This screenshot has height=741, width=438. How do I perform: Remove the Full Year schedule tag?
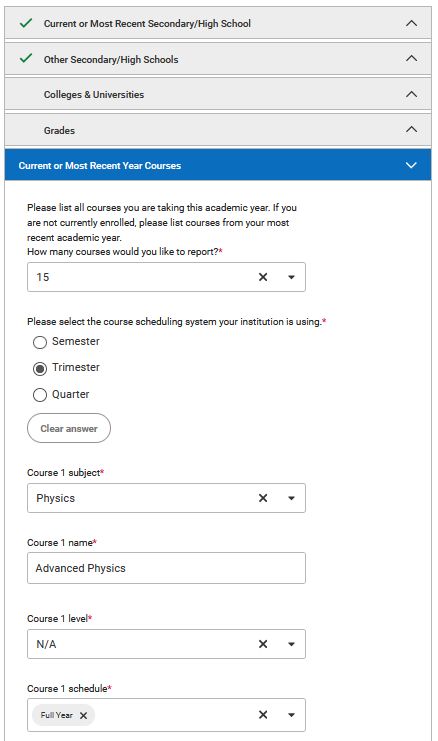point(83,715)
